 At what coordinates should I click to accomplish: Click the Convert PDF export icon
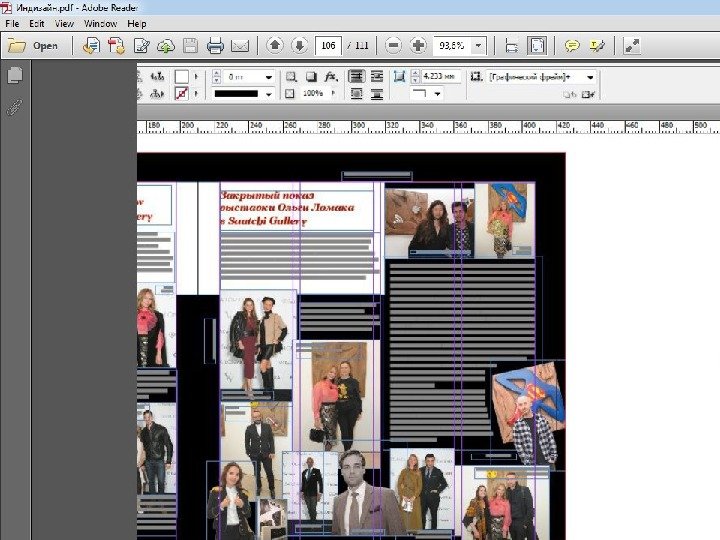pos(91,45)
